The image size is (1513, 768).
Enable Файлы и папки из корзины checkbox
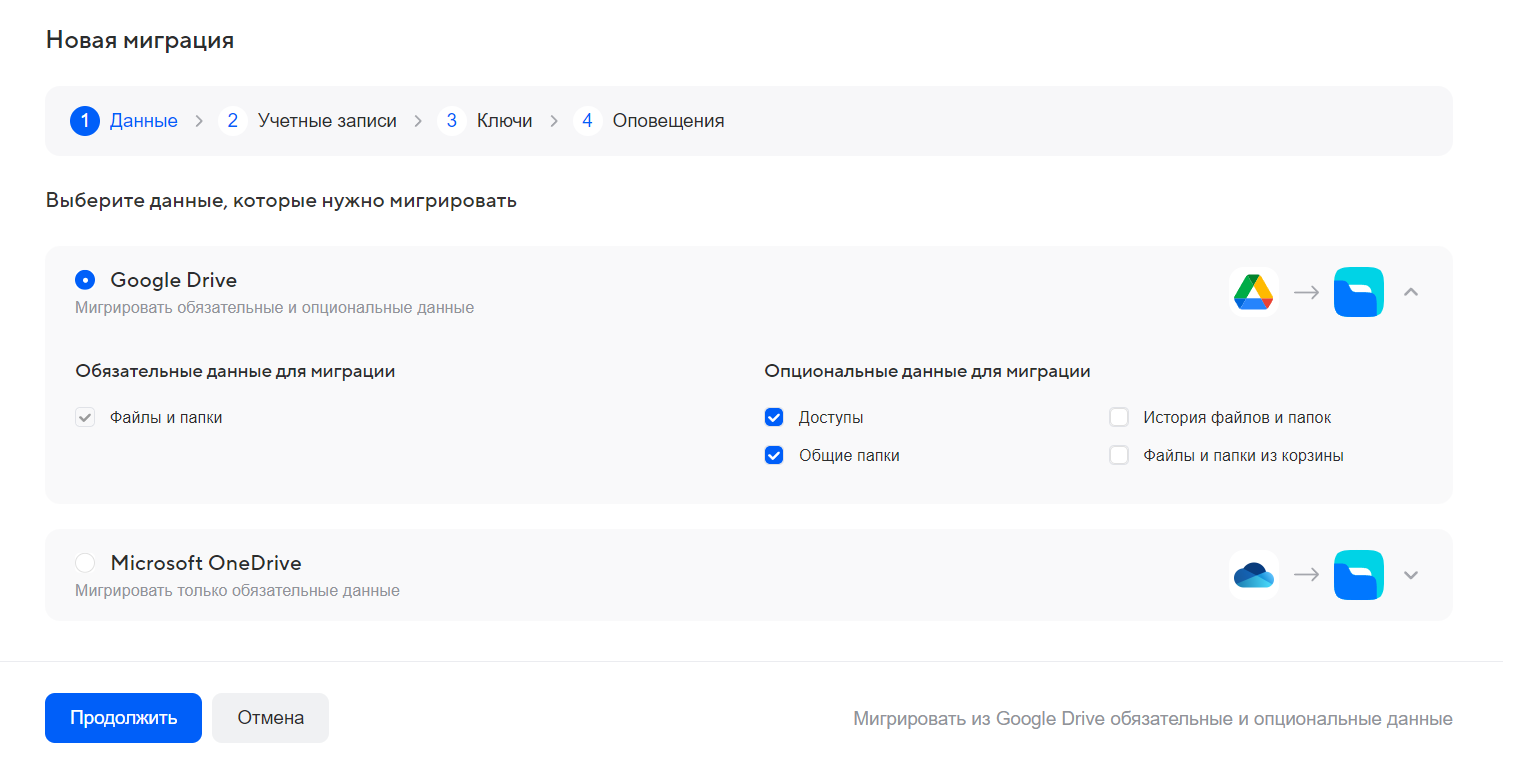click(1119, 456)
